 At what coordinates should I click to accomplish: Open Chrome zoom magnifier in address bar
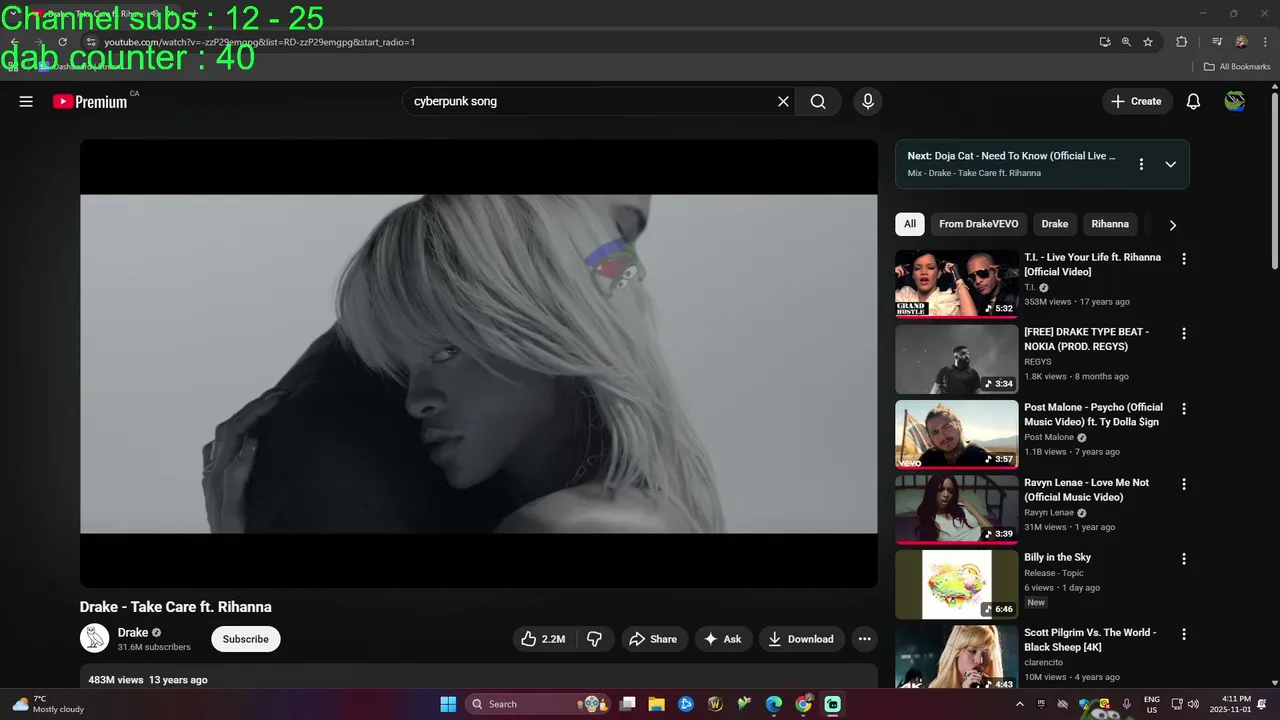tap(1126, 42)
